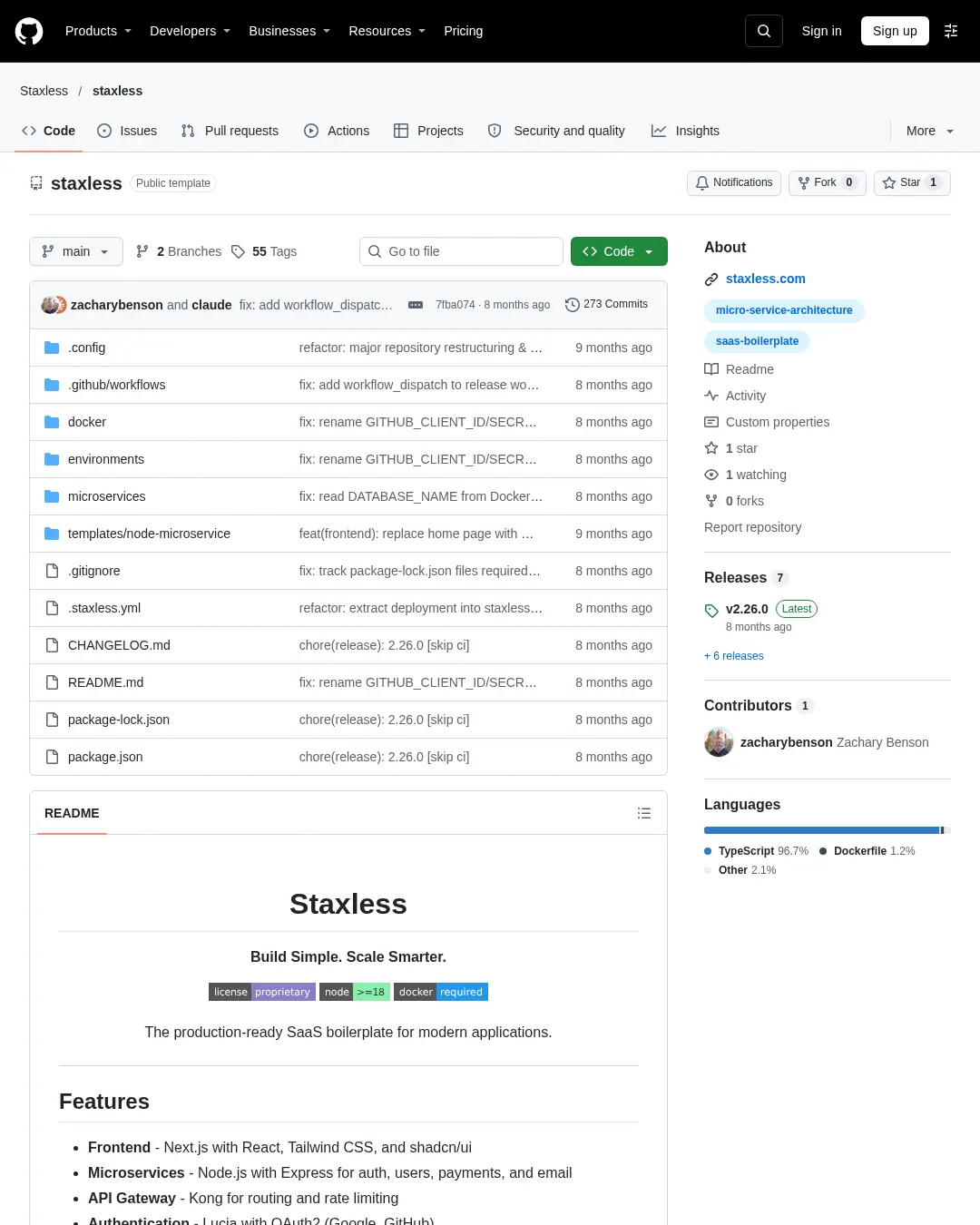Click the commits history clock icon
This screenshot has width=980, height=1225.
[573, 305]
